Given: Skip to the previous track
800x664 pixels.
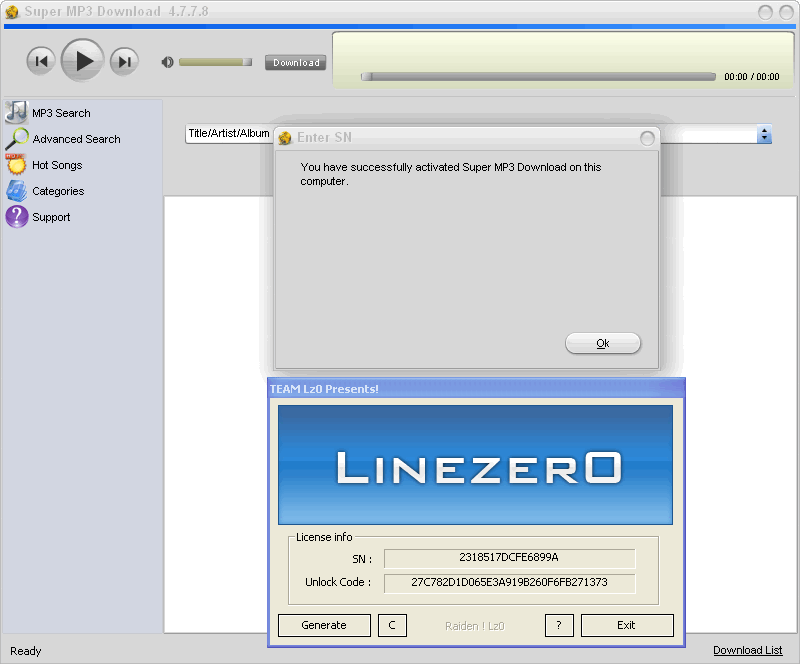Looking at the screenshot, I should tap(41, 62).
